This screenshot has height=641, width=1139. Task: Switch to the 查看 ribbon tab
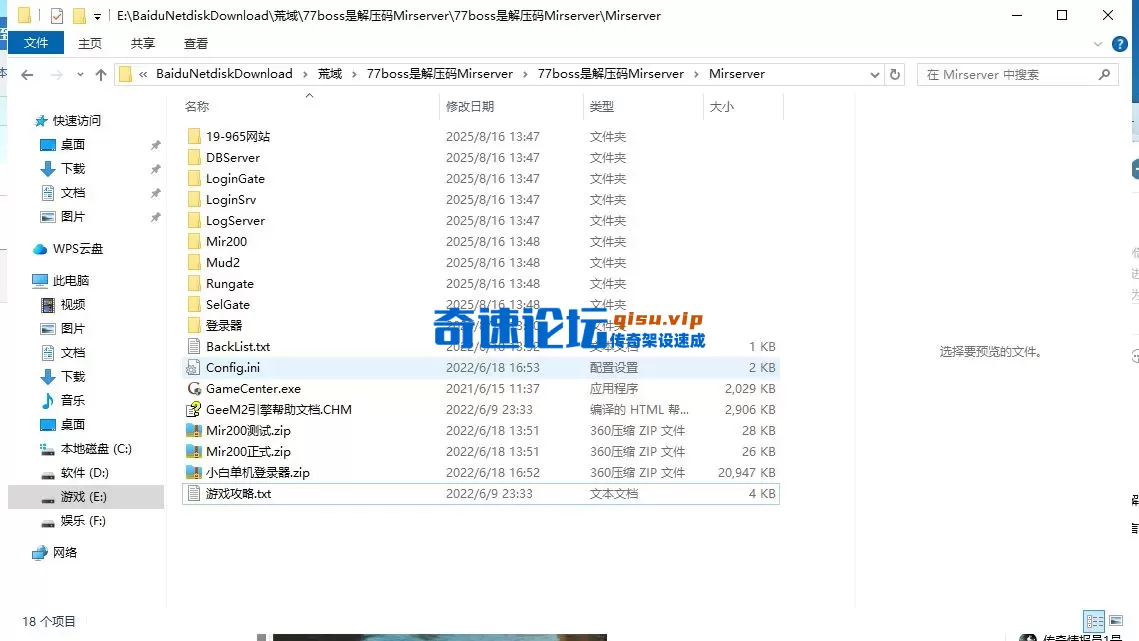tap(196, 43)
